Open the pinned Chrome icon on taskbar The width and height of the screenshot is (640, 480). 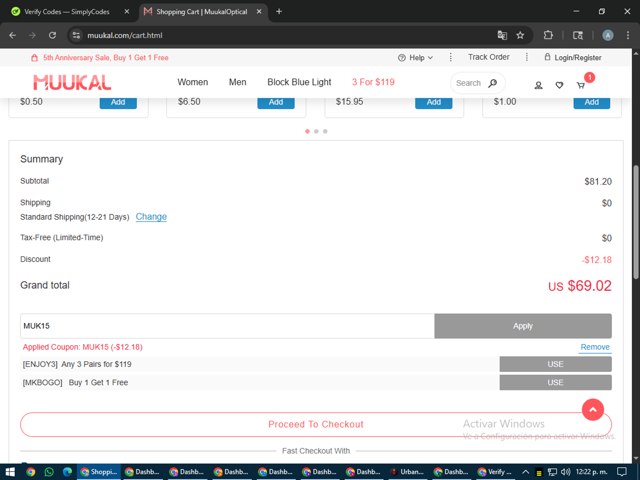pyautogui.click(x=31, y=472)
